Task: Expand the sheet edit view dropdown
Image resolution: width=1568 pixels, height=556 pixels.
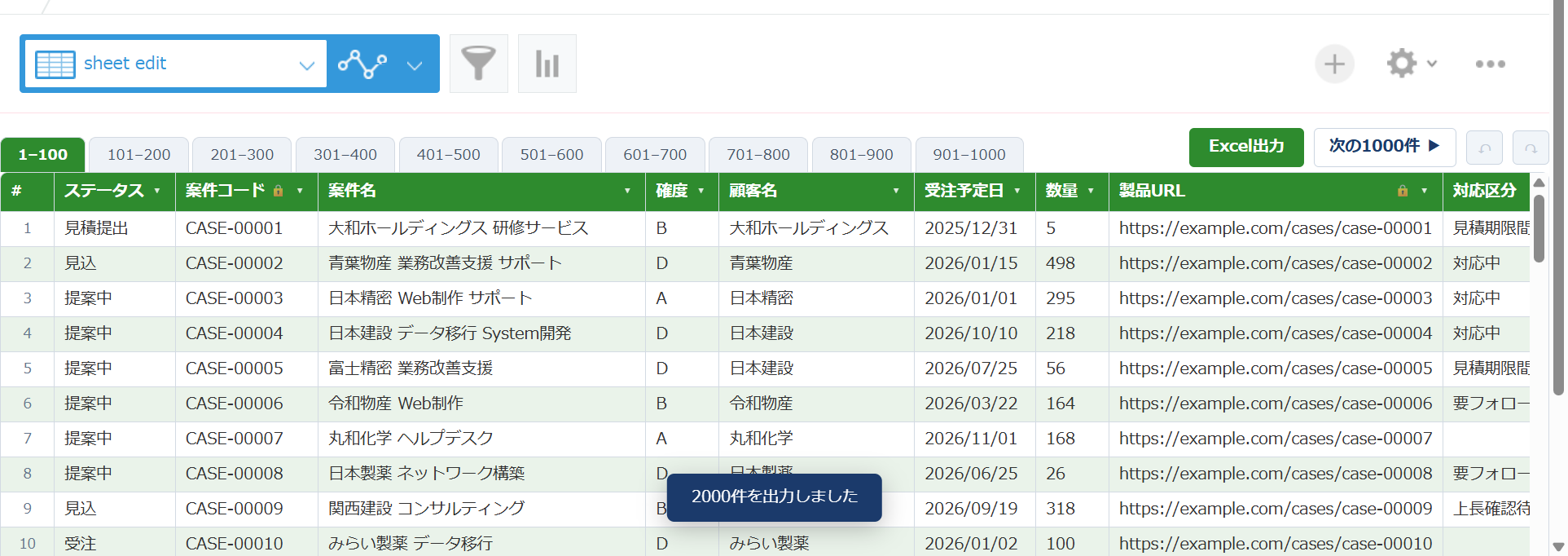Action: tap(306, 64)
